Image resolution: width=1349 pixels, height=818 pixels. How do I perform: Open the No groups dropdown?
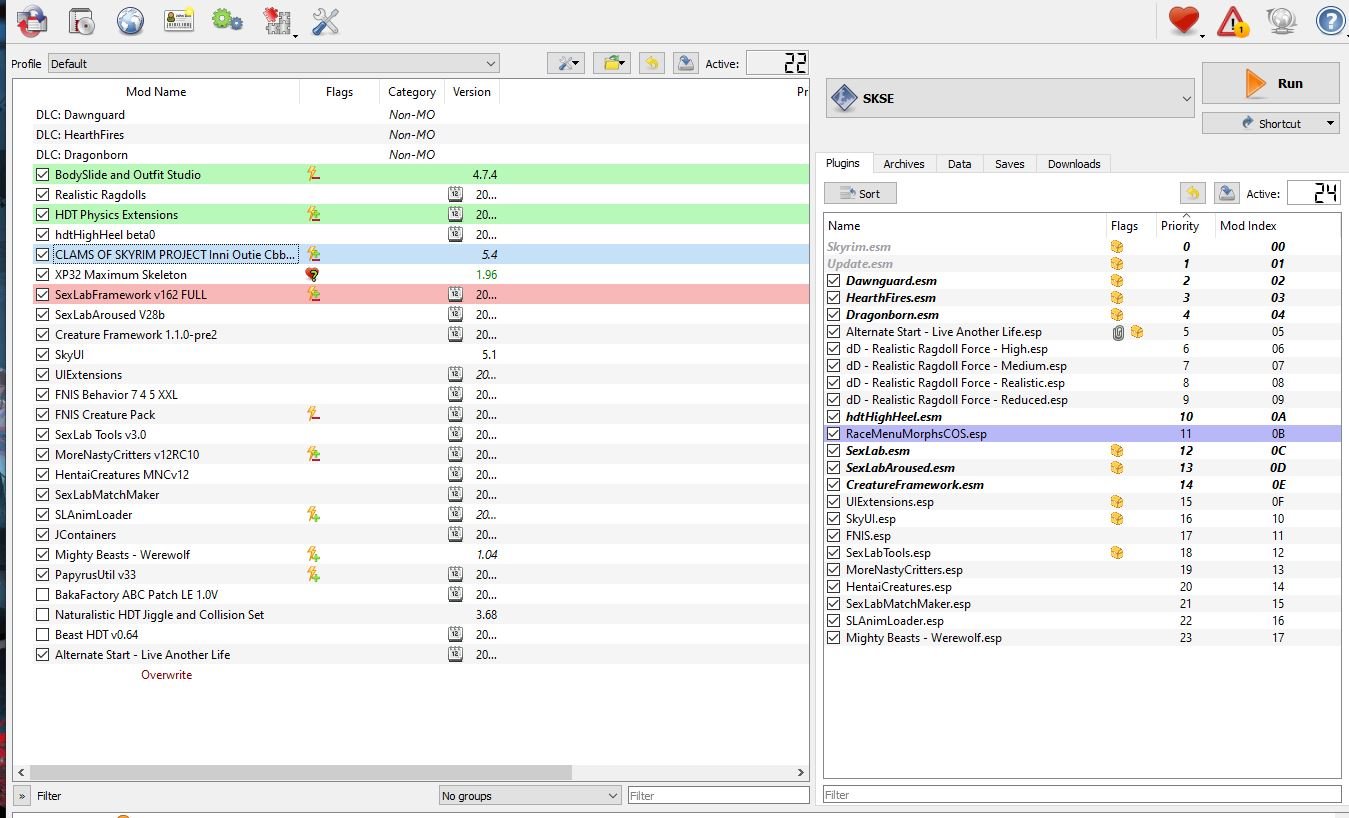[x=530, y=796]
